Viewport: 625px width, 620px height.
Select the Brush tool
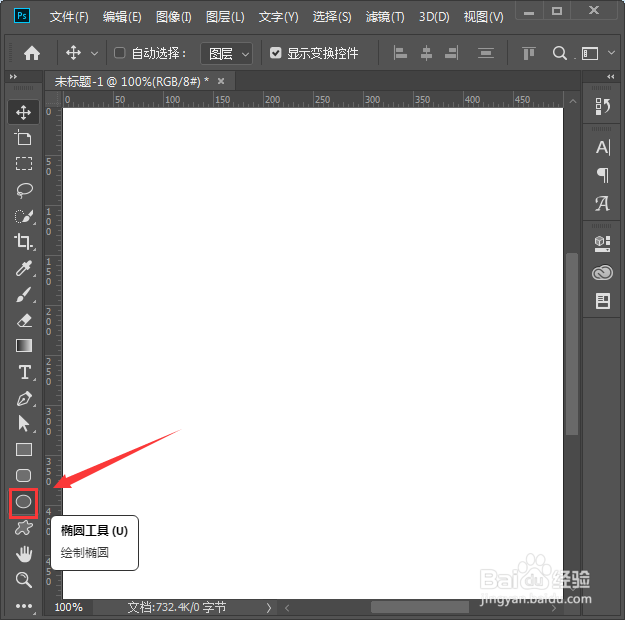[24, 295]
